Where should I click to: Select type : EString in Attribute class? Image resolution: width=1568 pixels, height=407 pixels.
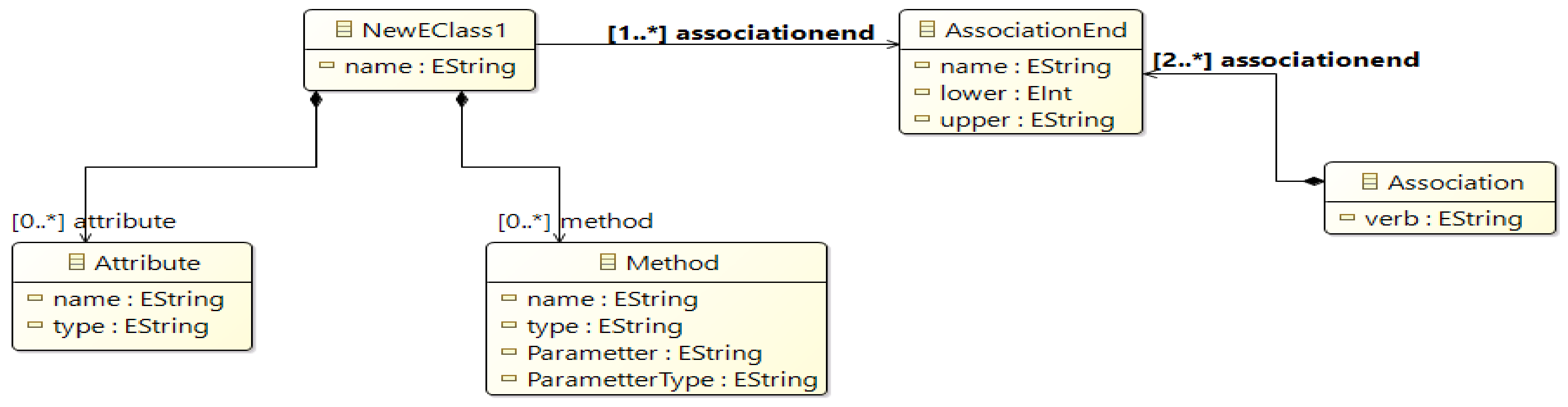131,326
